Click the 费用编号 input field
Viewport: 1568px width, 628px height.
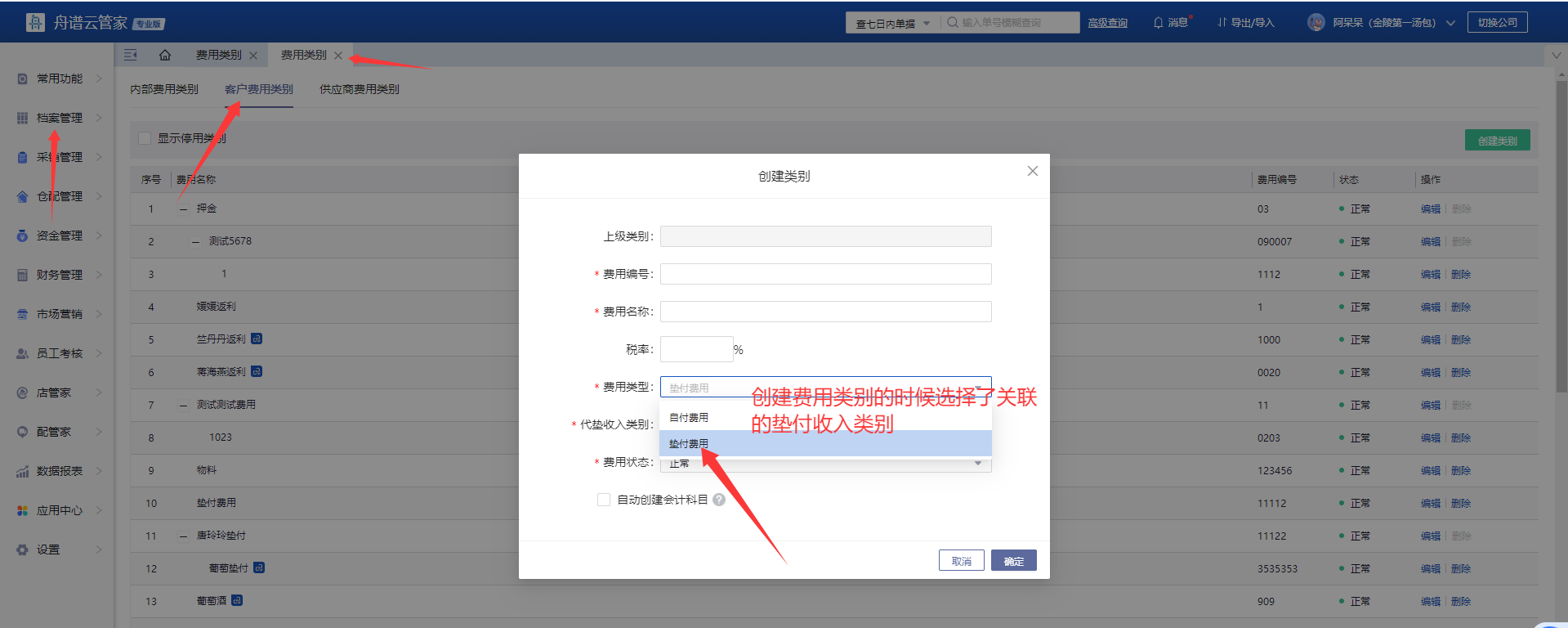tap(825, 274)
